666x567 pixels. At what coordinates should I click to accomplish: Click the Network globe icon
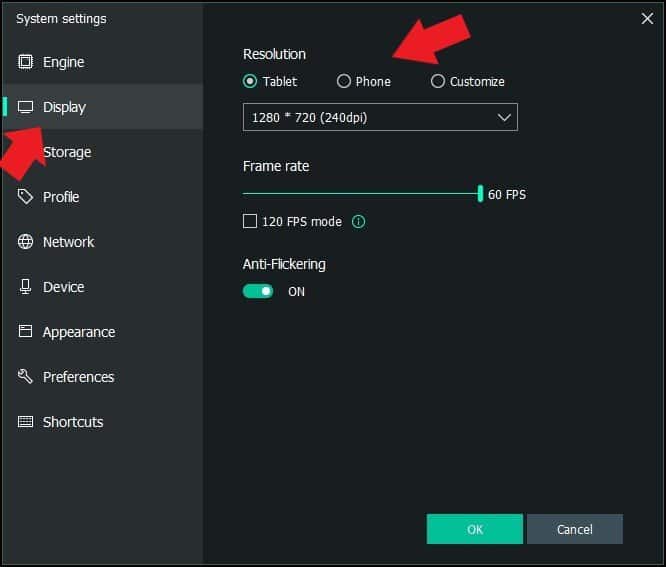(26, 242)
